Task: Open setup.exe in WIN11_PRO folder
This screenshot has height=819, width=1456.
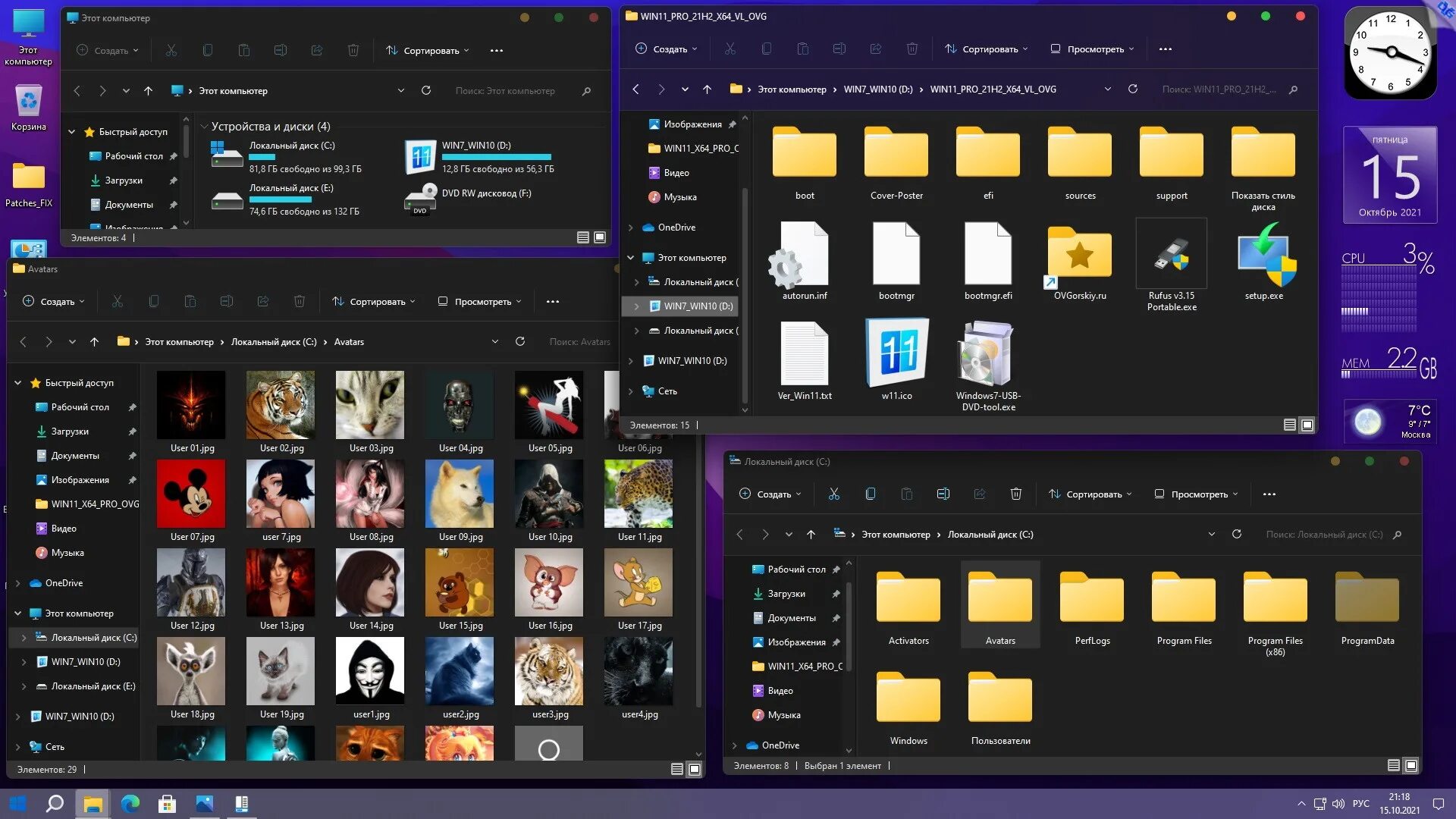Action: pos(1264,261)
